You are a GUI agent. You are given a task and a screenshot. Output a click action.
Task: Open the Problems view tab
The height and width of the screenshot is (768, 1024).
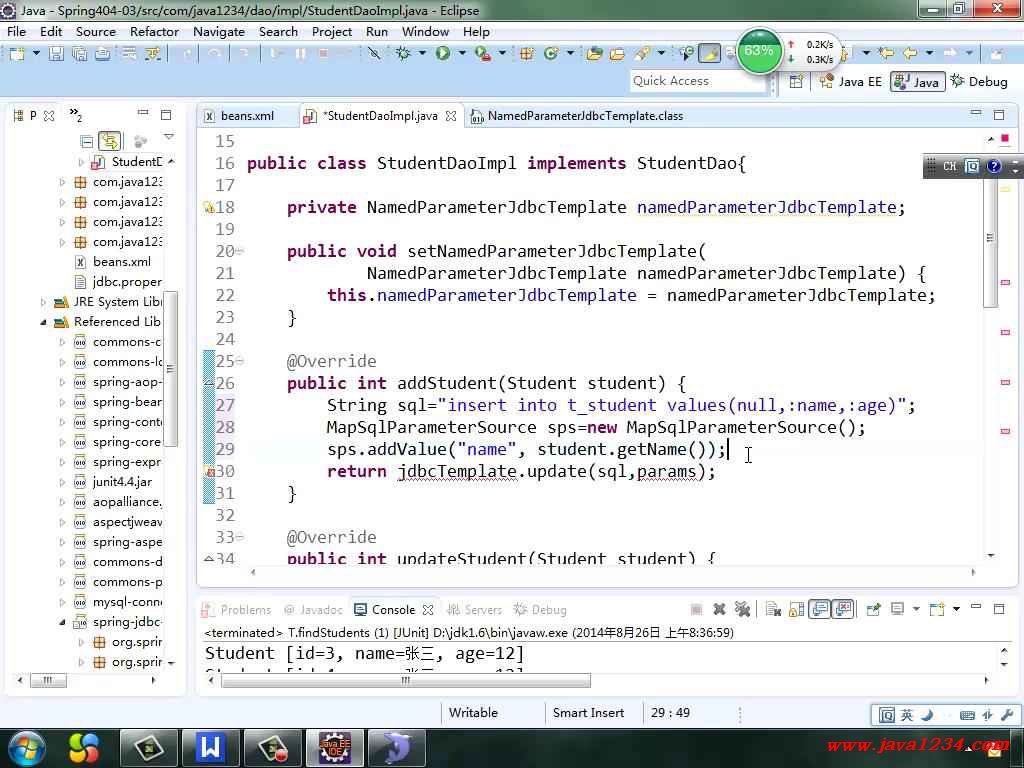[x=236, y=610]
